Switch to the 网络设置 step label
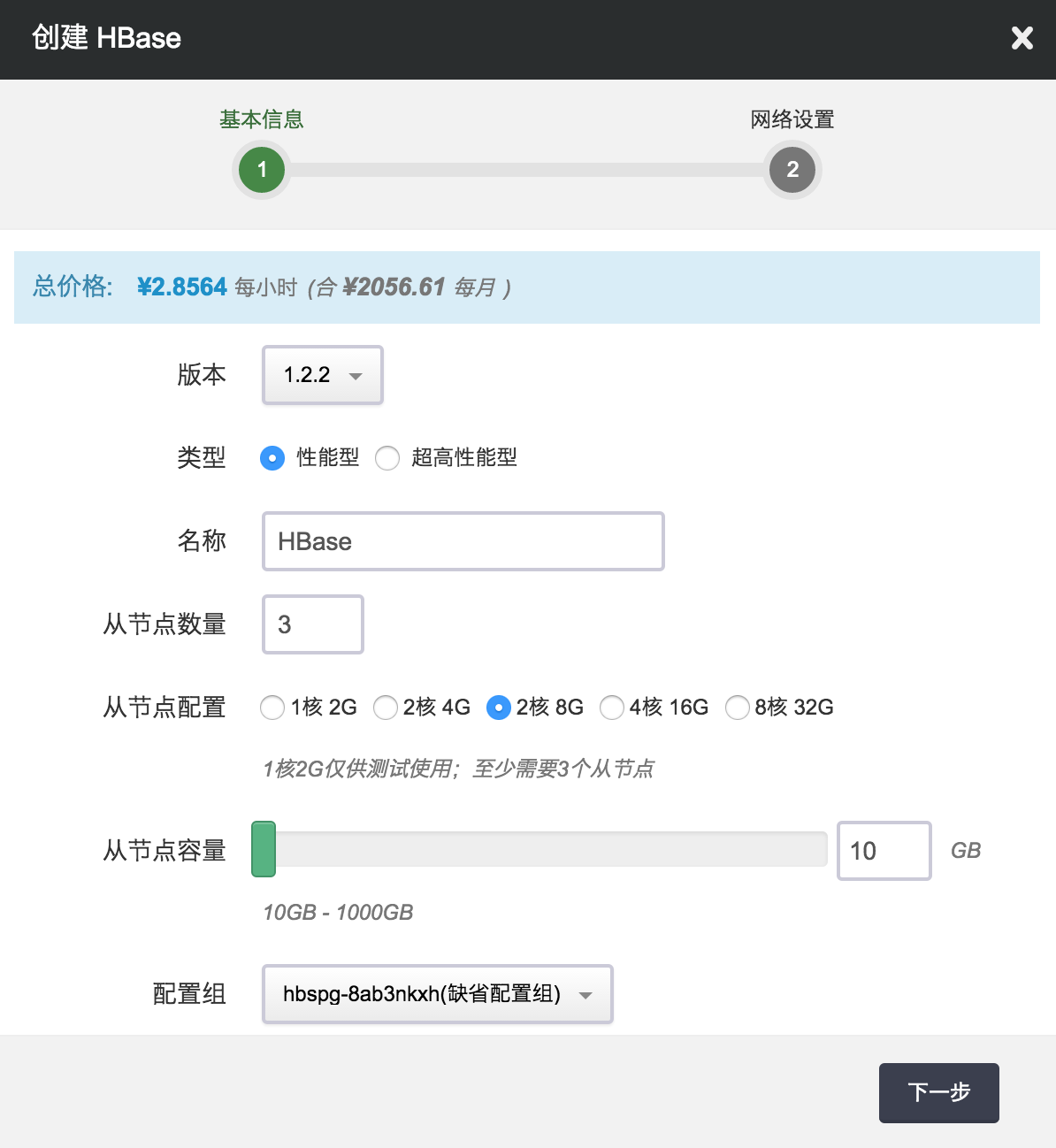The image size is (1056, 1148). click(x=792, y=119)
